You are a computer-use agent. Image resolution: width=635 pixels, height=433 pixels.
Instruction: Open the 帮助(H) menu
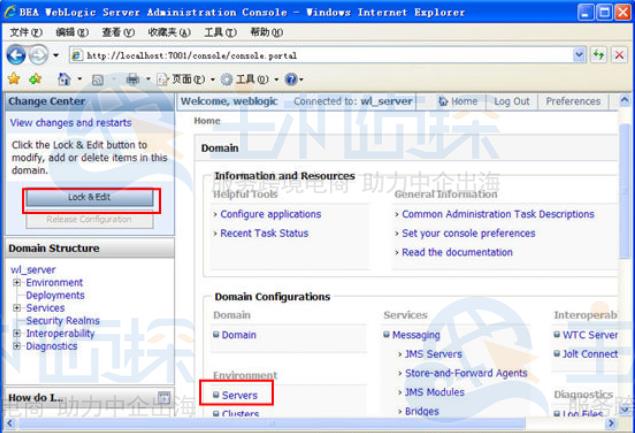click(267, 32)
